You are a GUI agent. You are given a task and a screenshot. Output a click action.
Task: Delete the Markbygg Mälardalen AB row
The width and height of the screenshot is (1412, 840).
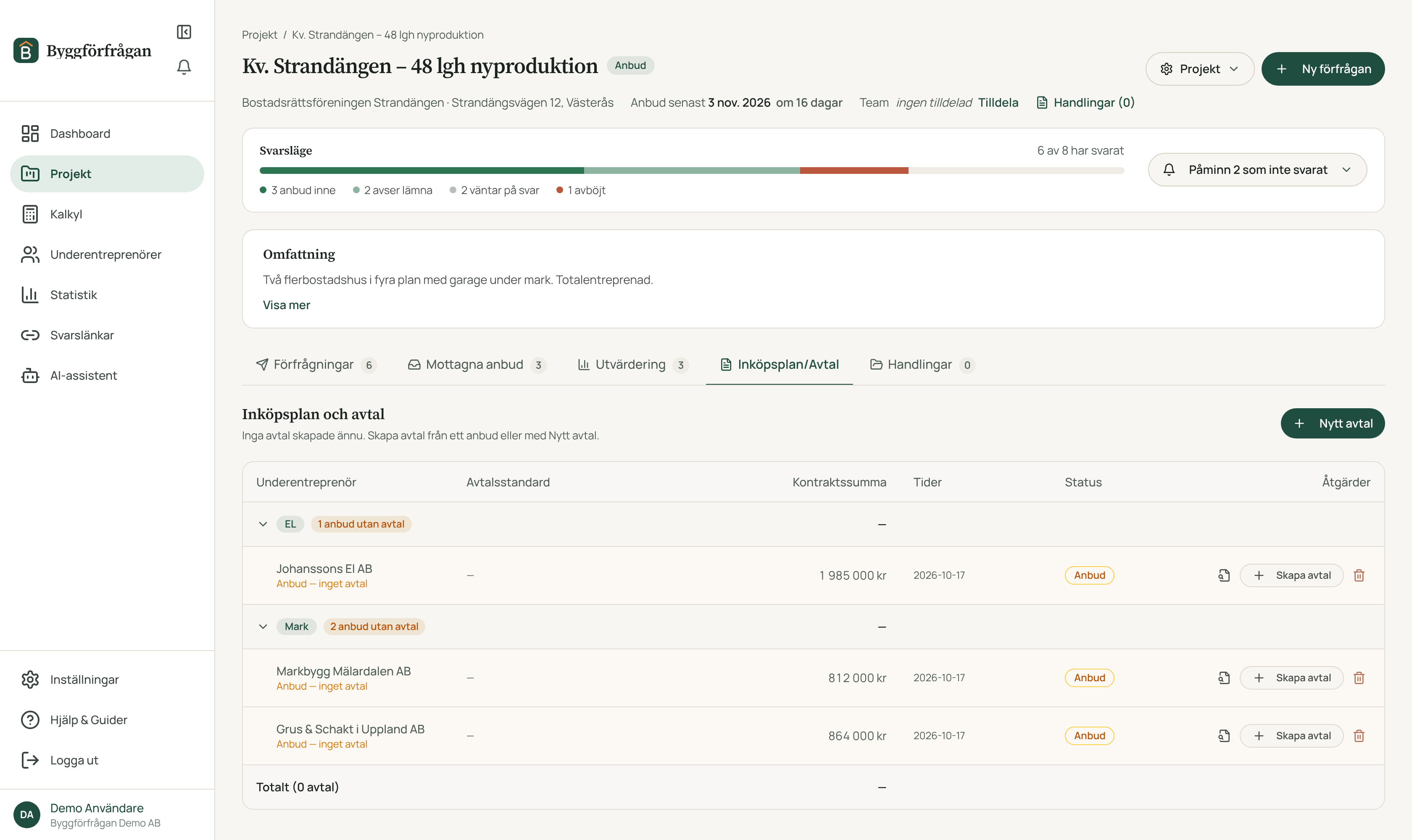pos(1359,677)
